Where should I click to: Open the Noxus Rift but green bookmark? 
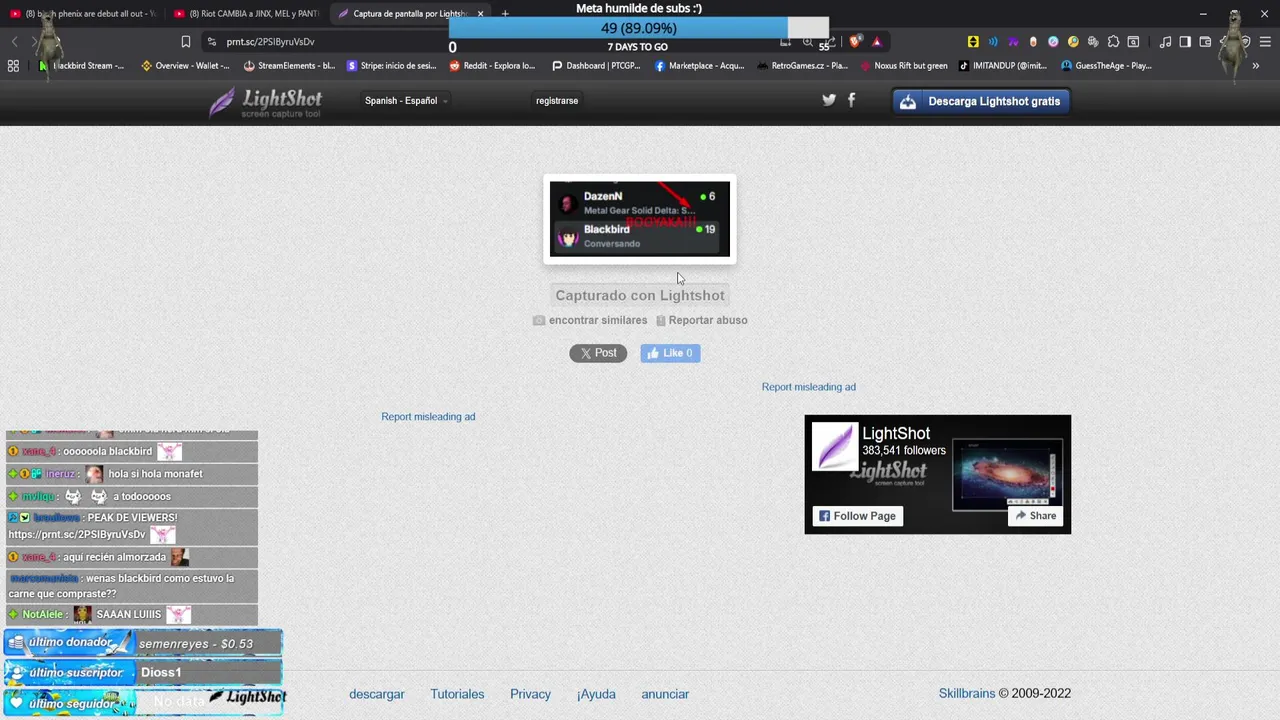903,66
